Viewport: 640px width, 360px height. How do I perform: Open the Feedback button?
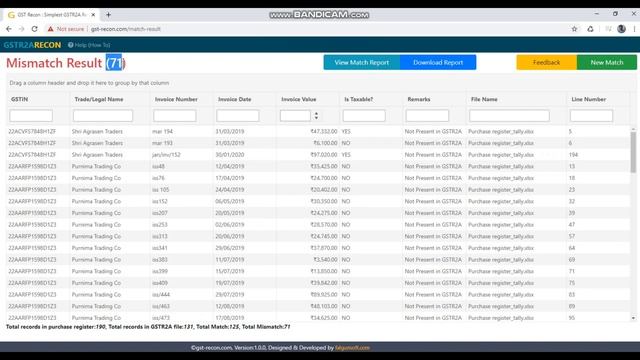pos(547,62)
